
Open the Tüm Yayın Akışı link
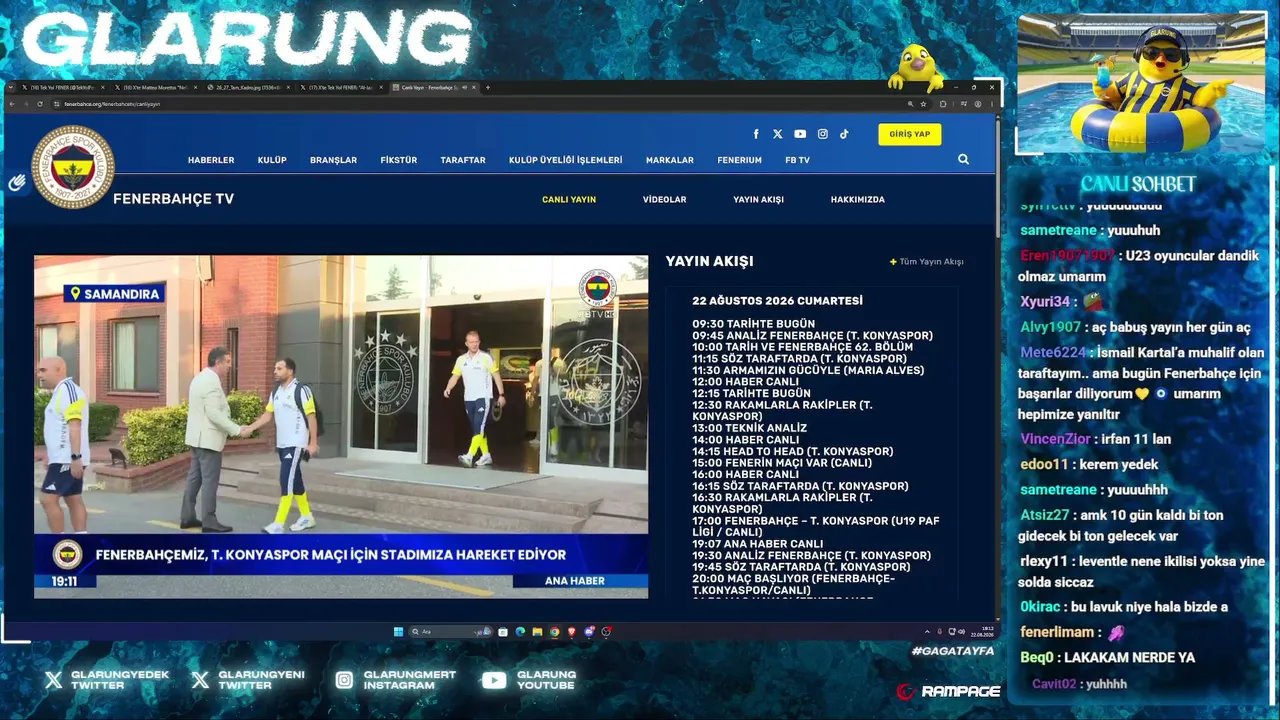pyautogui.click(x=931, y=262)
